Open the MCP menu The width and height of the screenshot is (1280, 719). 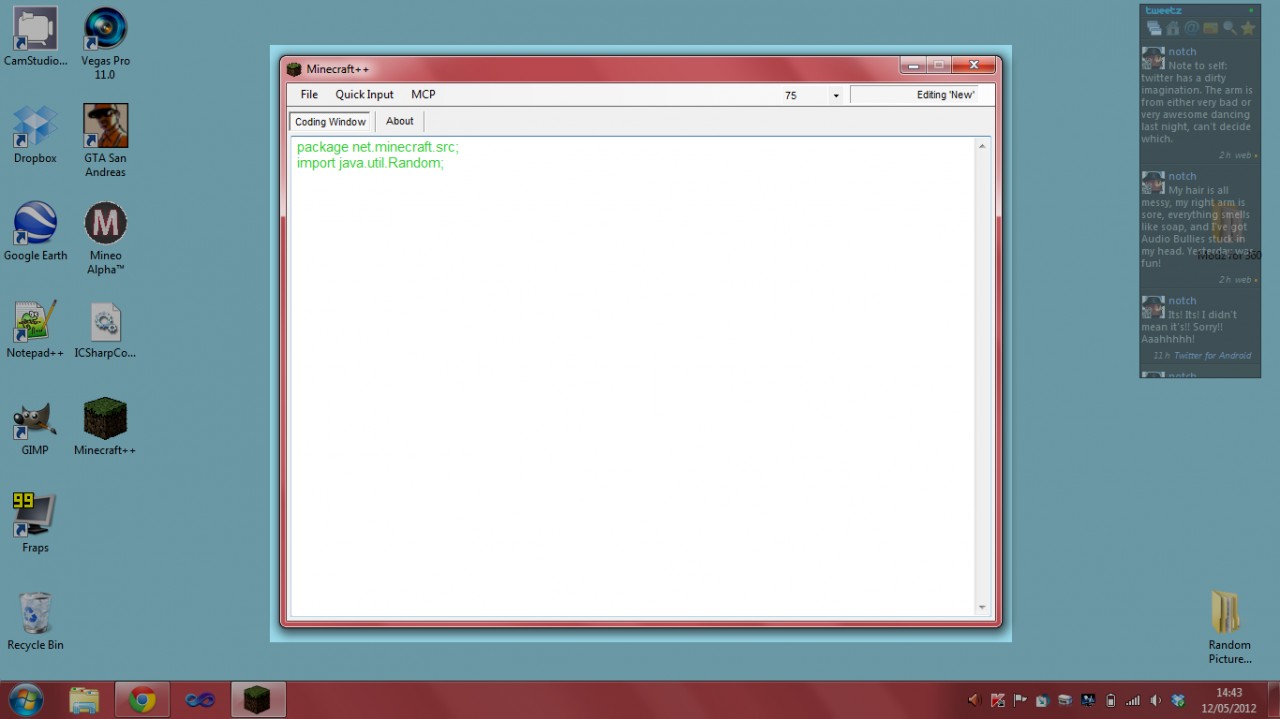423,94
